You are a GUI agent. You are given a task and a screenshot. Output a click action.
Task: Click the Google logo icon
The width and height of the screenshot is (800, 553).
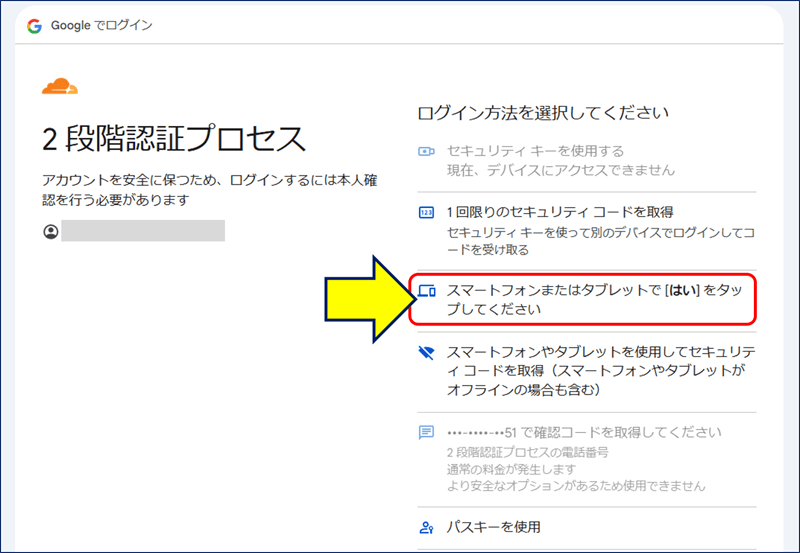tap(34, 26)
